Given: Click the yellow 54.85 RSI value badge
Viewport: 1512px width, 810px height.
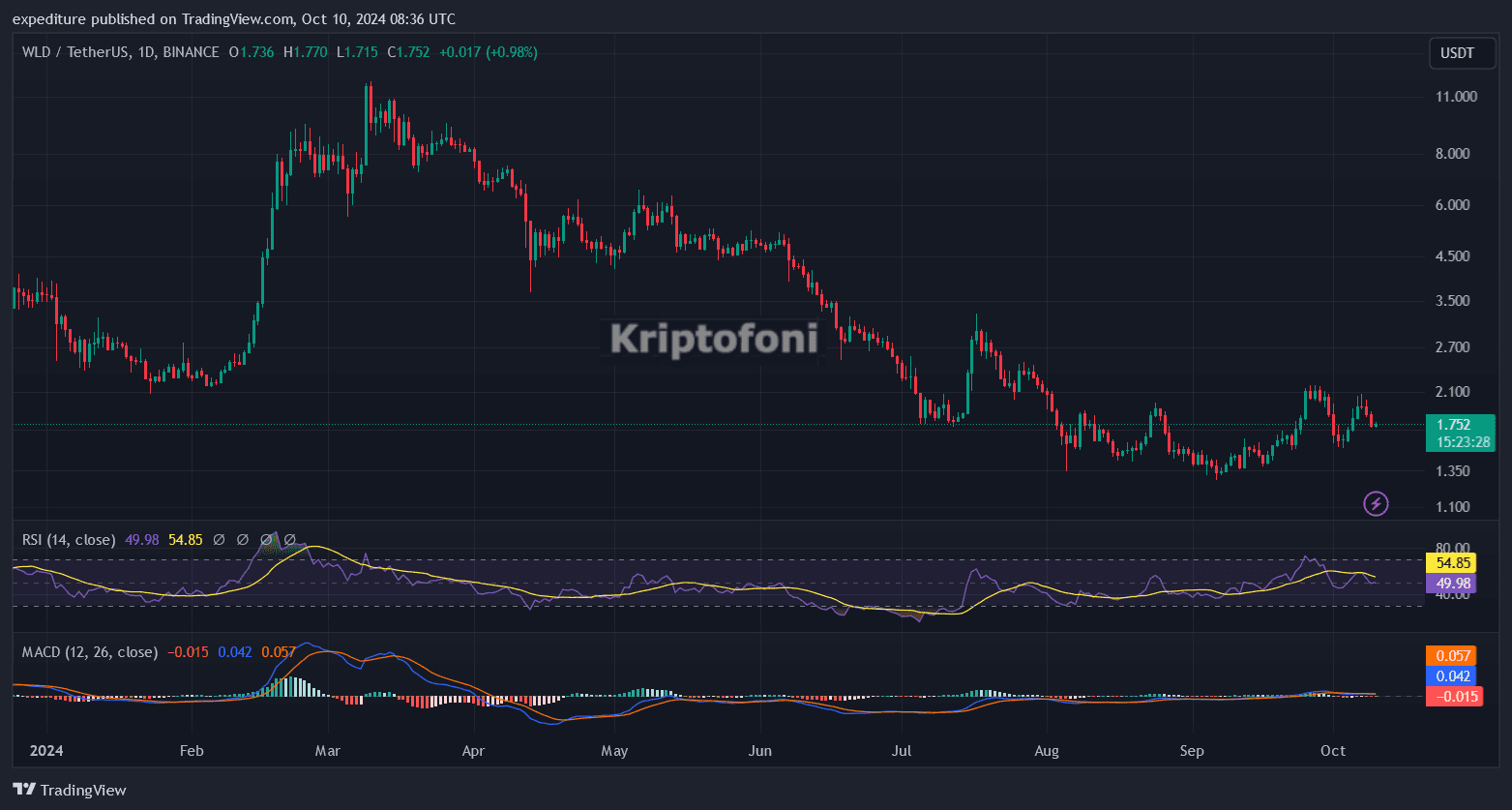Looking at the screenshot, I should 1453,562.
